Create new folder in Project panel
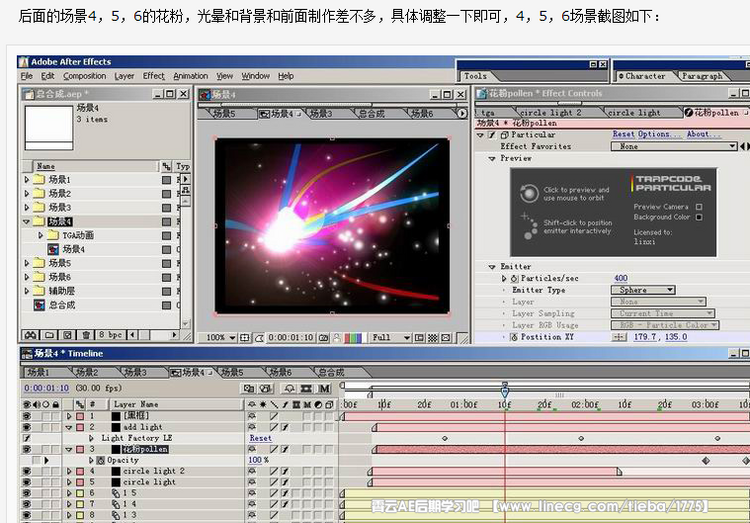Screen dimensions: 750x523 [x=49, y=335]
